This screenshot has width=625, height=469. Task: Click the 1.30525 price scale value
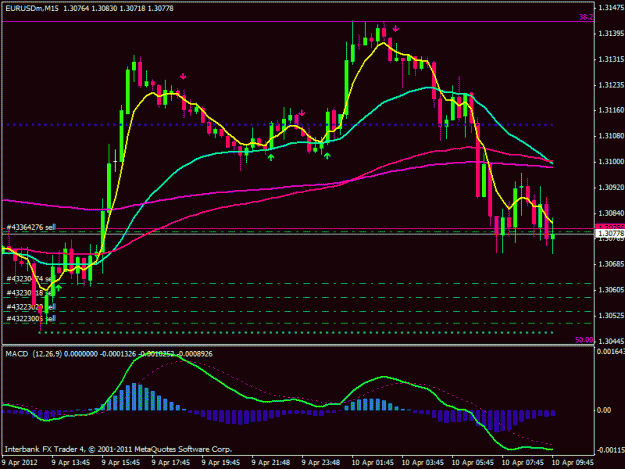click(611, 316)
